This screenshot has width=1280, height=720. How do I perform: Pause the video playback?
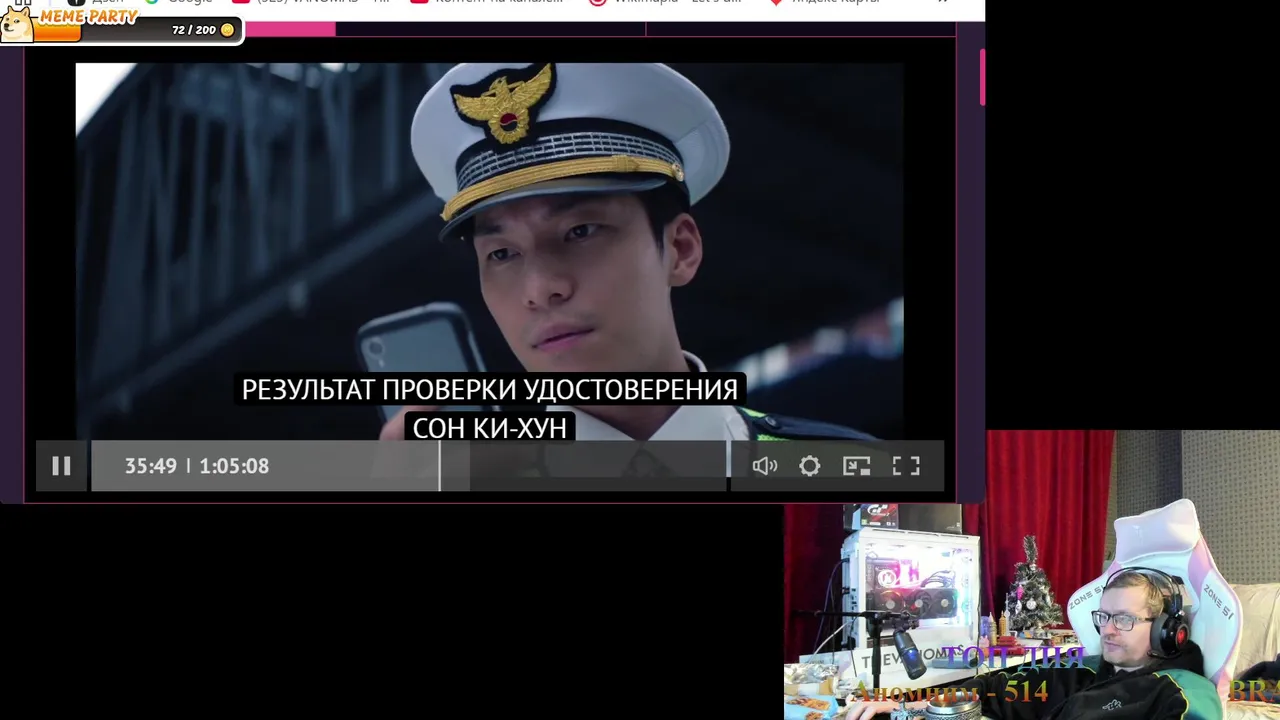(x=61, y=466)
